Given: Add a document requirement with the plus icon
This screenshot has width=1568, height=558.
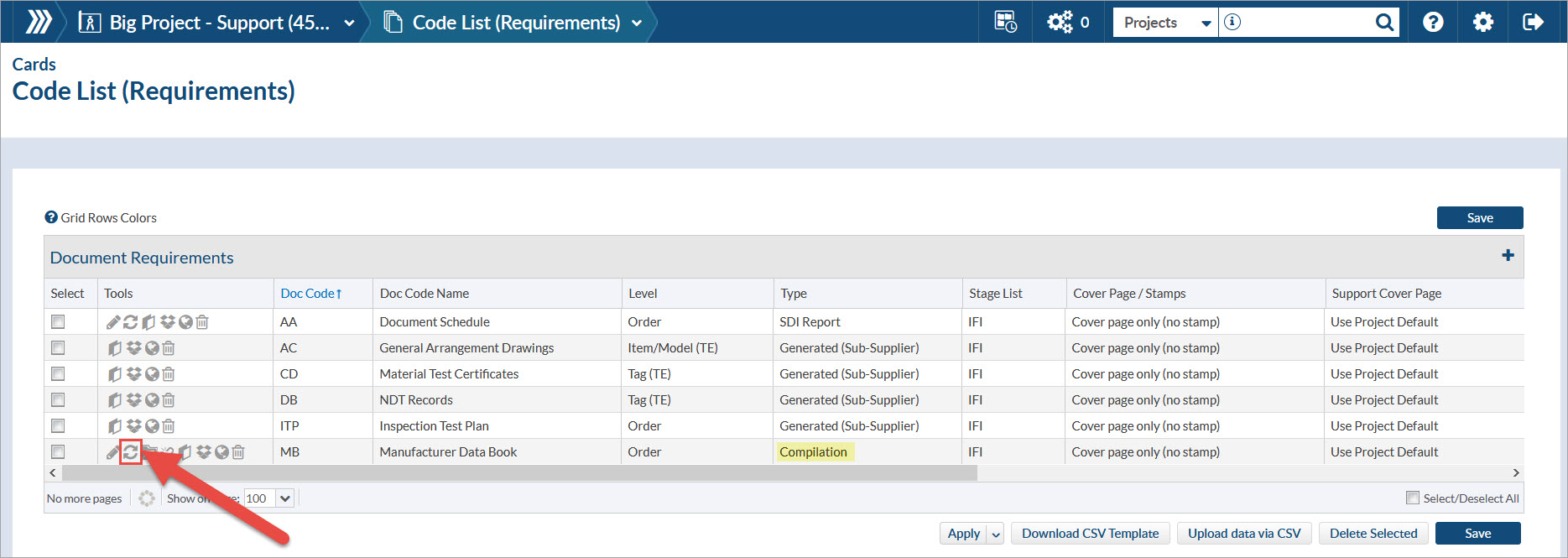Looking at the screenshot, I should 1508,256.
